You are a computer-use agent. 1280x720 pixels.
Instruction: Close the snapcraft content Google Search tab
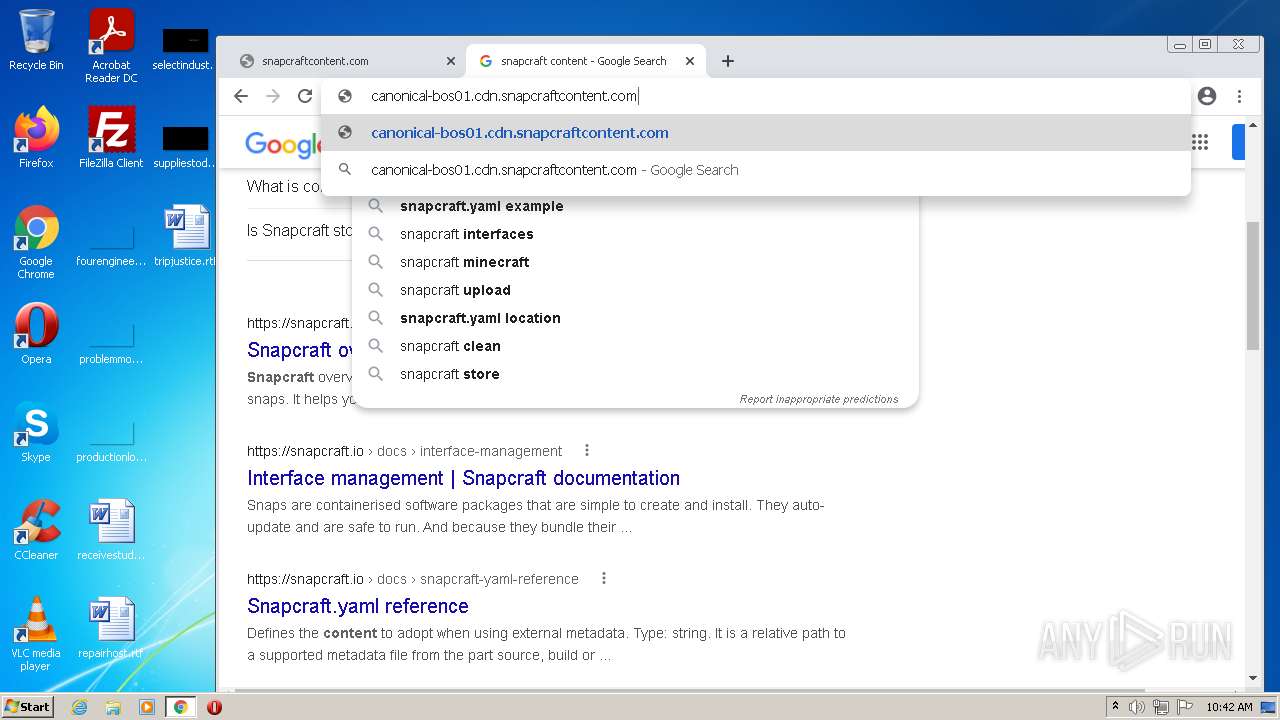coord(689,61)
